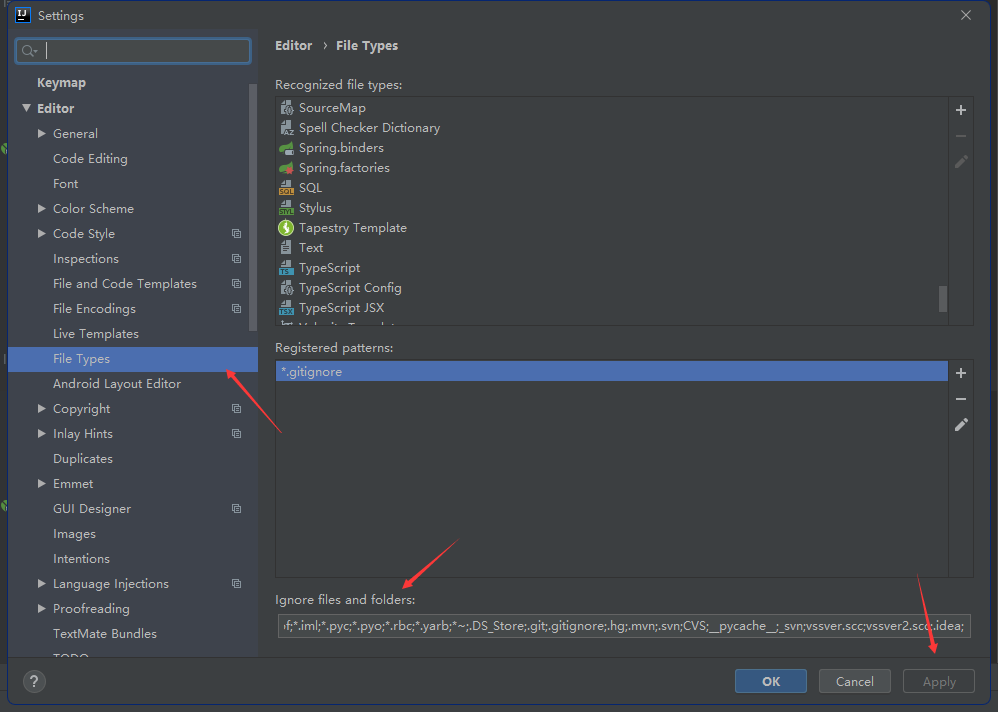Image resolution: width=998 pixels, height=712 pixels.
Task: Click the SourceMap file type icon
Action: click(286, 108)
